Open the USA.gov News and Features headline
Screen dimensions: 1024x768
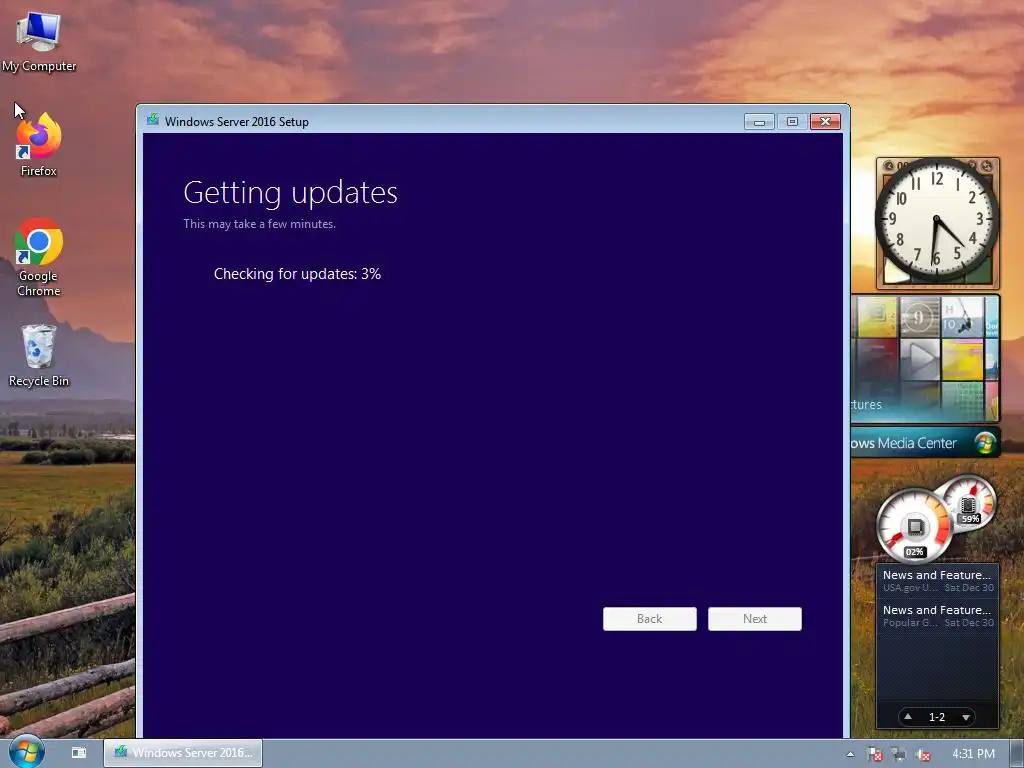pos(937,581)
